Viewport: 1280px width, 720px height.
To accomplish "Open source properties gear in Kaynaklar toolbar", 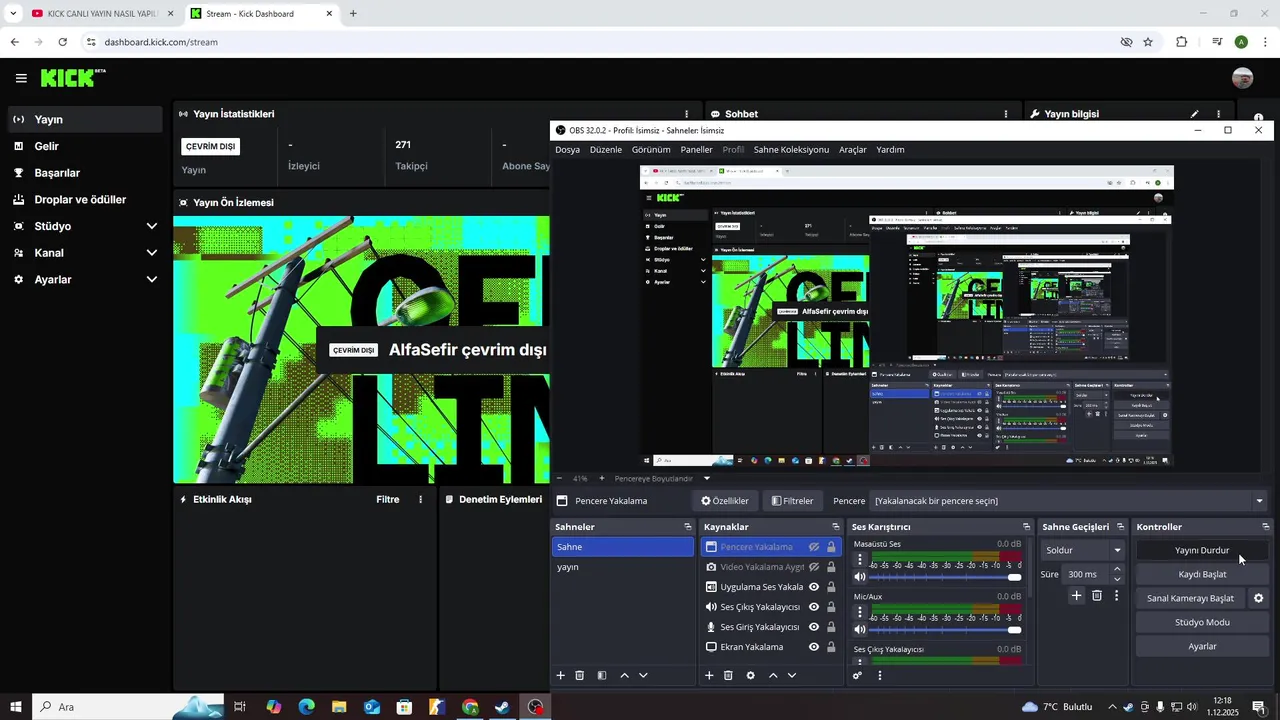I will [x=750, y=676].
